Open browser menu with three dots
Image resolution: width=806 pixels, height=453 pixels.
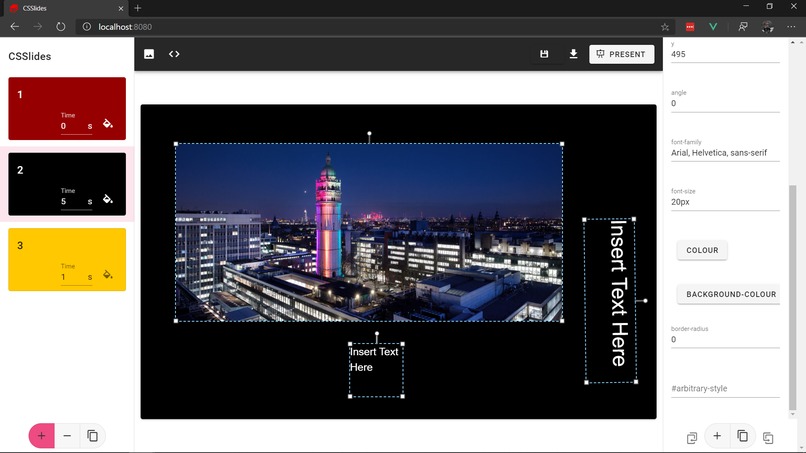click(791, 27)
